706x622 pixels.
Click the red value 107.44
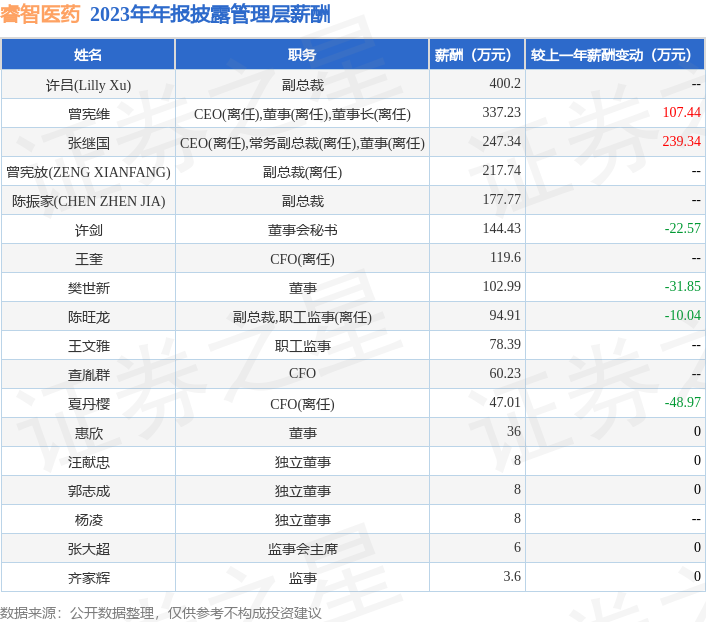681,113
